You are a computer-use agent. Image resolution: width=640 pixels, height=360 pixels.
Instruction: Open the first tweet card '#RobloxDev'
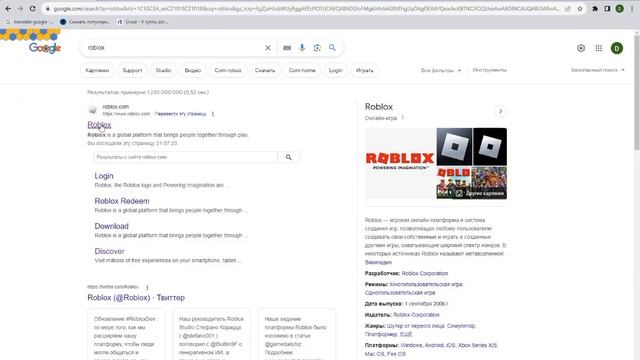pos(126,335)
